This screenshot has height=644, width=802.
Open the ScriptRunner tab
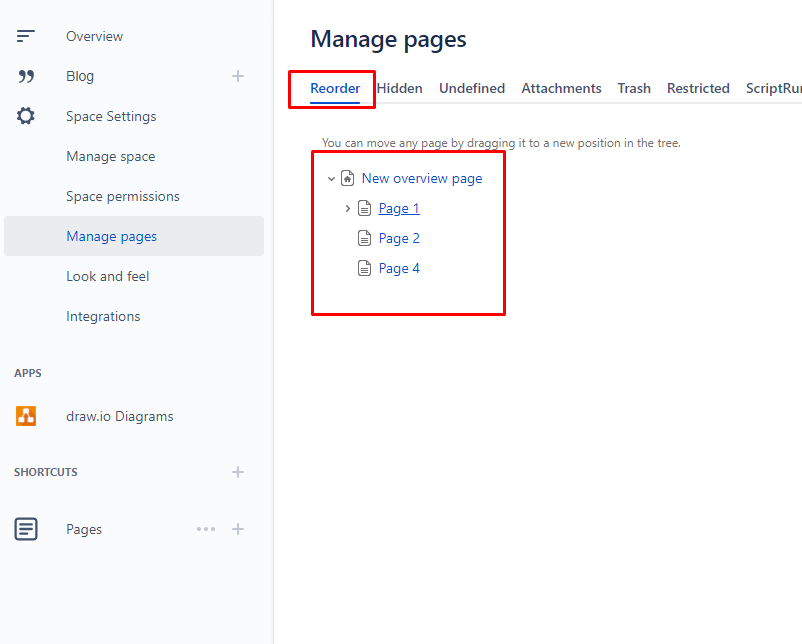pyautogui.click(x=774, y=88)
